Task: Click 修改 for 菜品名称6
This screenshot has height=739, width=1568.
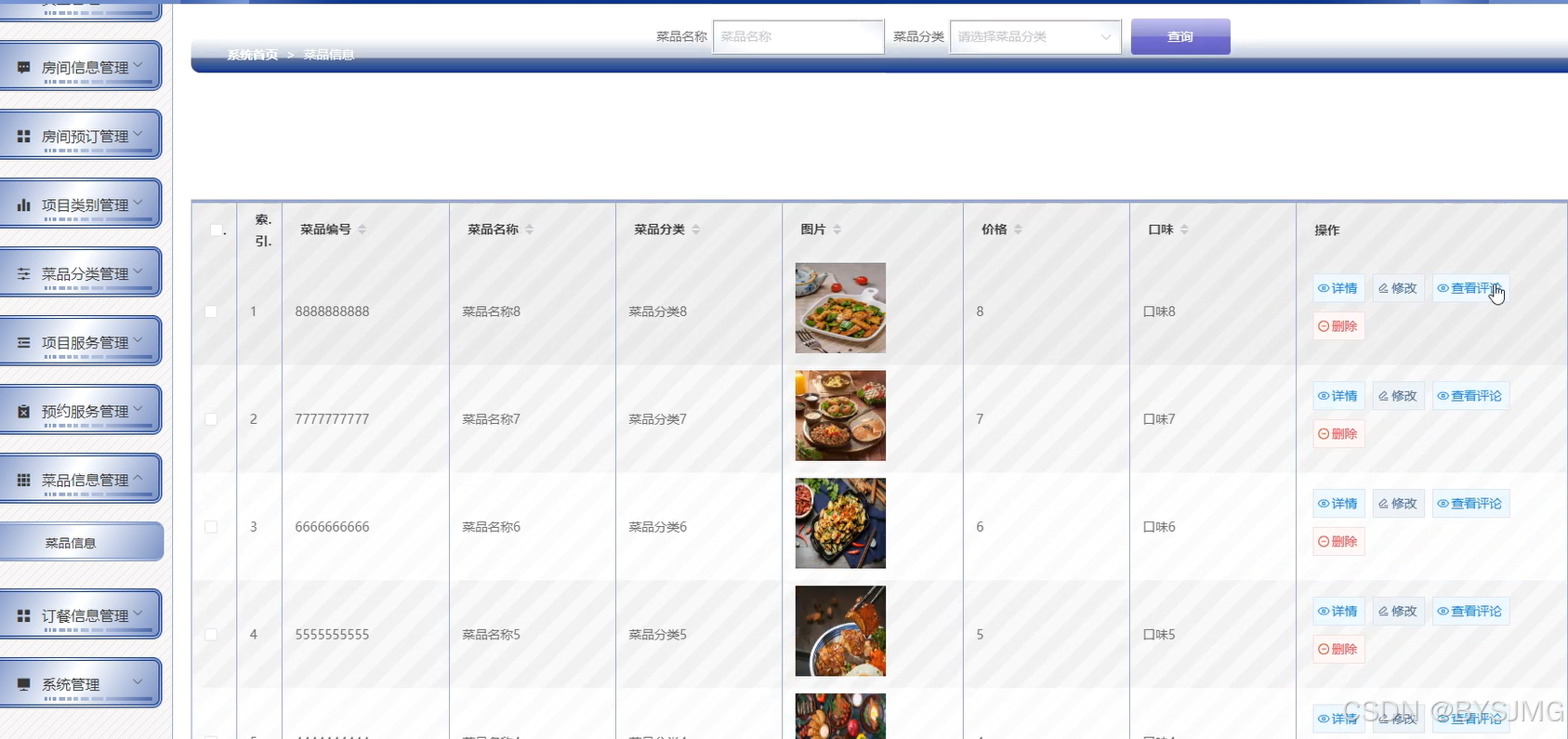Action: pos(1398,504)
